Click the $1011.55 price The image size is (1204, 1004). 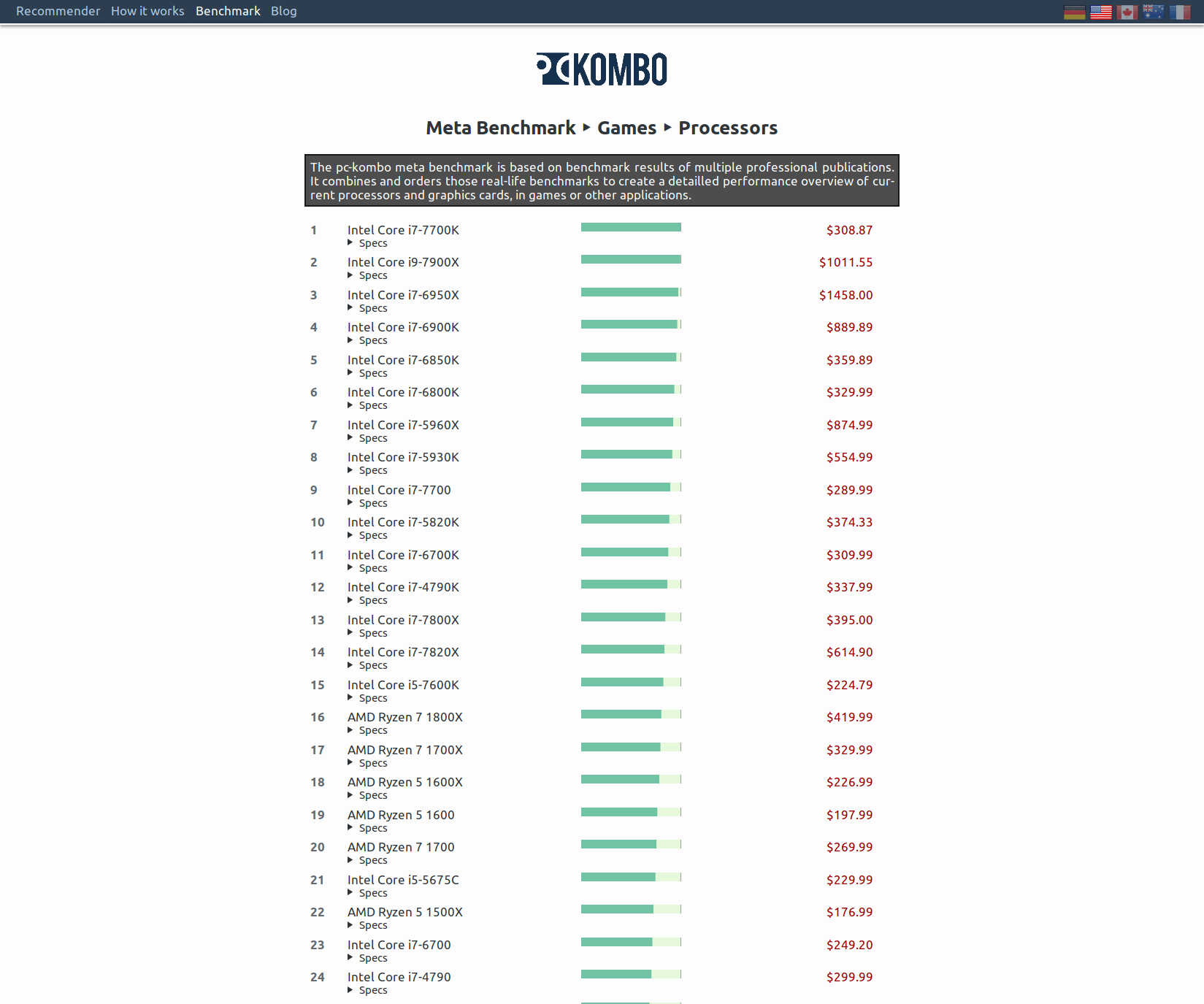point(846,262)
